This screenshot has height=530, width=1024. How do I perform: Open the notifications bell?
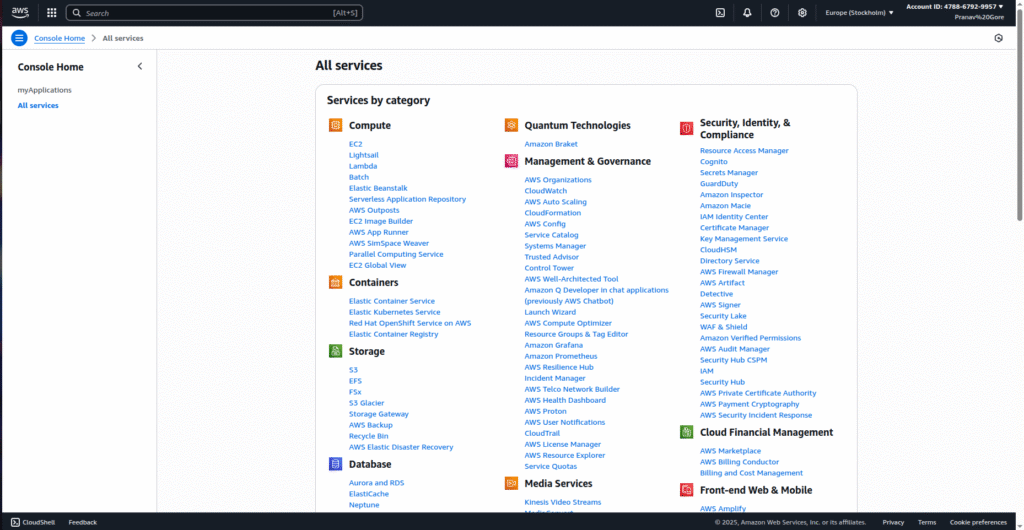click(x=747, y=12)
